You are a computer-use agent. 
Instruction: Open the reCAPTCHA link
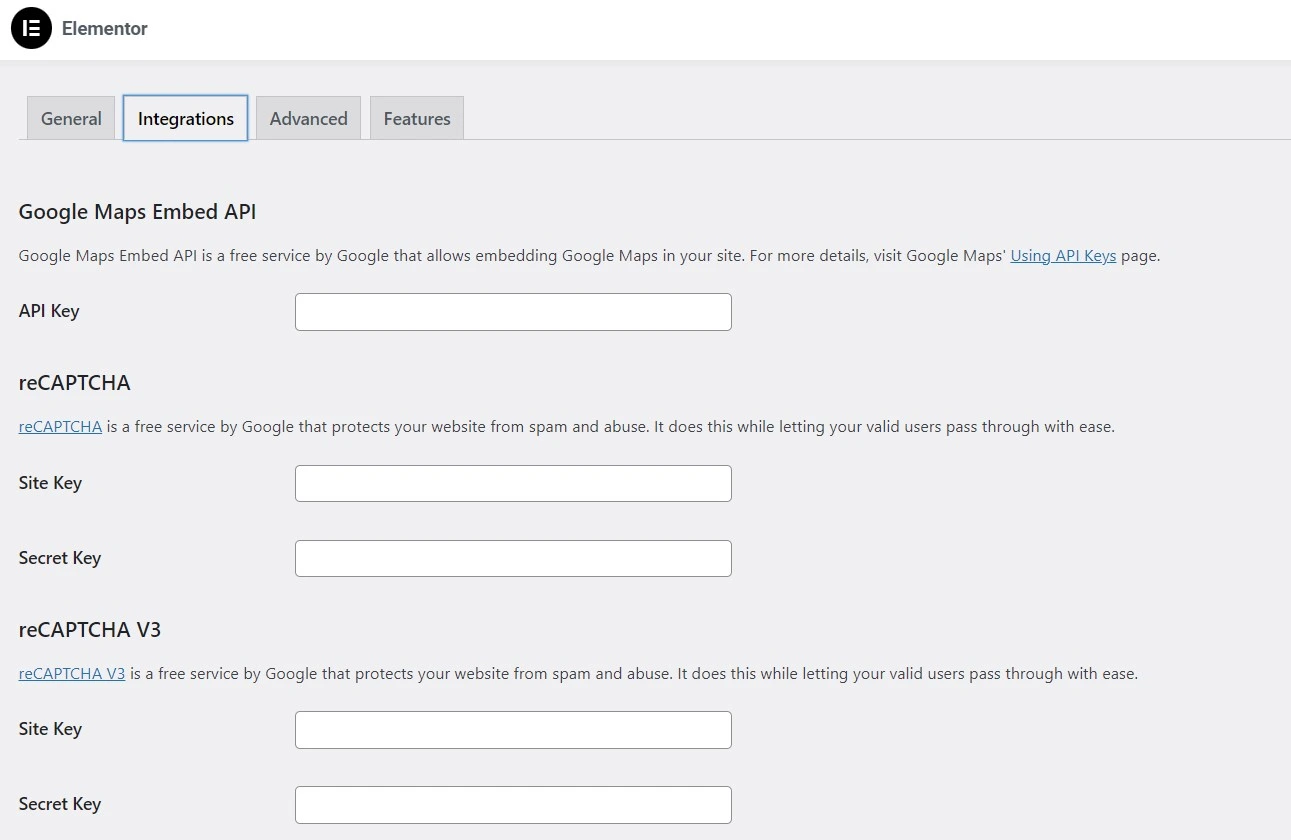point(60,426)
